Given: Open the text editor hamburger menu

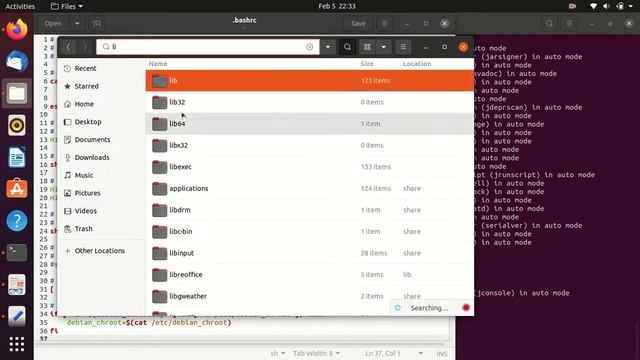Looking at the screenshot, I should point(384,24).
